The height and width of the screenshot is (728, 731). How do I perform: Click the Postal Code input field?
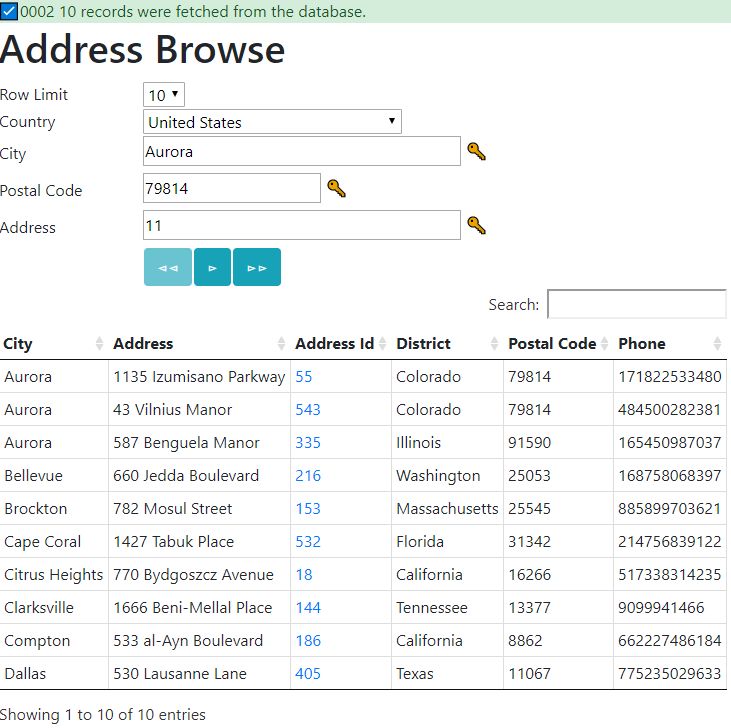coord(231,189)
